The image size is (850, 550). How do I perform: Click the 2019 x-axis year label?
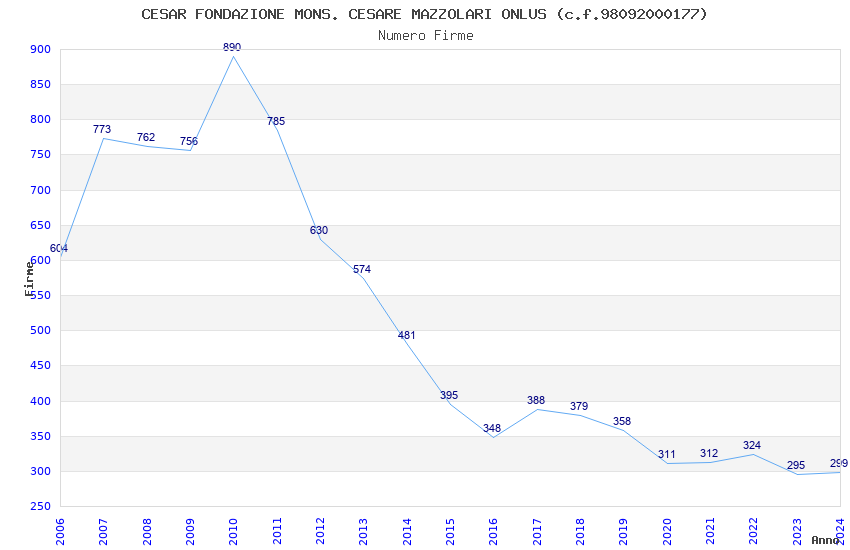623,532
